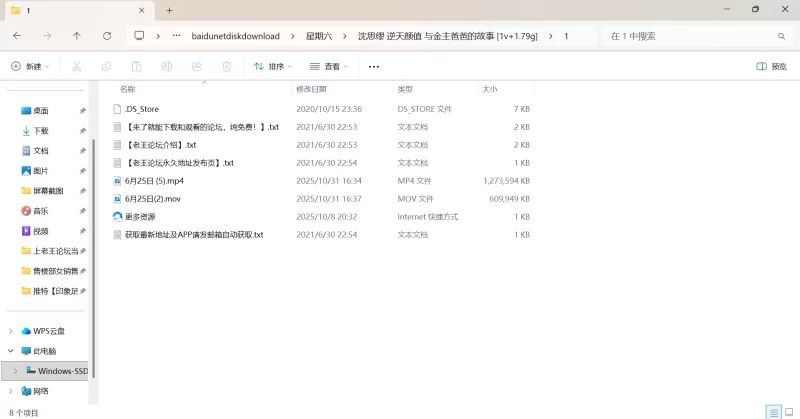Select the .DS_Store file
Viewport: 800px width, 419px height.
tap(142, 109)
